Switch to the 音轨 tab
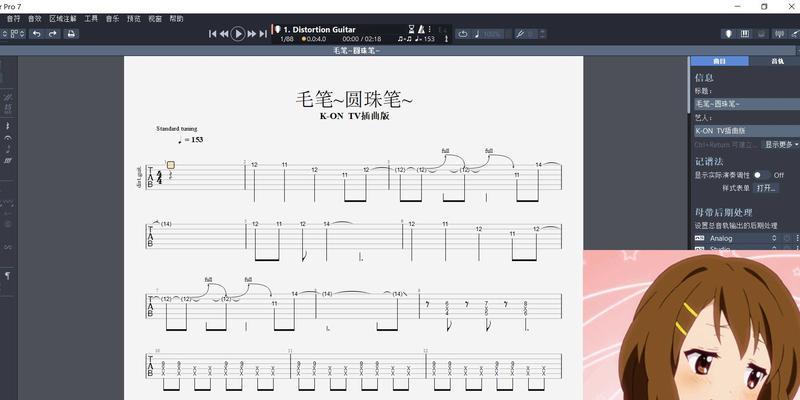The image size is (800, 400). pyautogui.click(x=777, y=61)
